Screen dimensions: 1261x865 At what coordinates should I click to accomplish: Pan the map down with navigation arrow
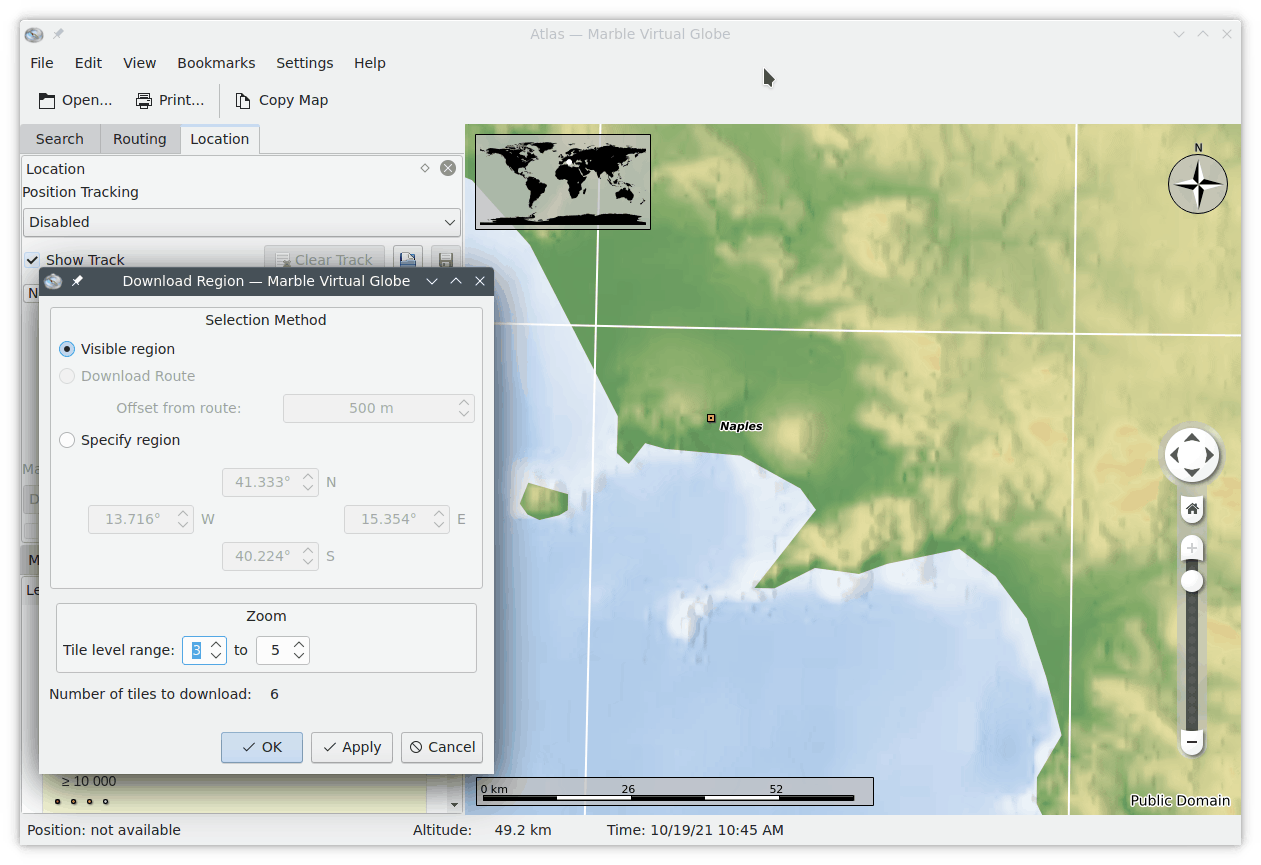(x=1192, y=473)
